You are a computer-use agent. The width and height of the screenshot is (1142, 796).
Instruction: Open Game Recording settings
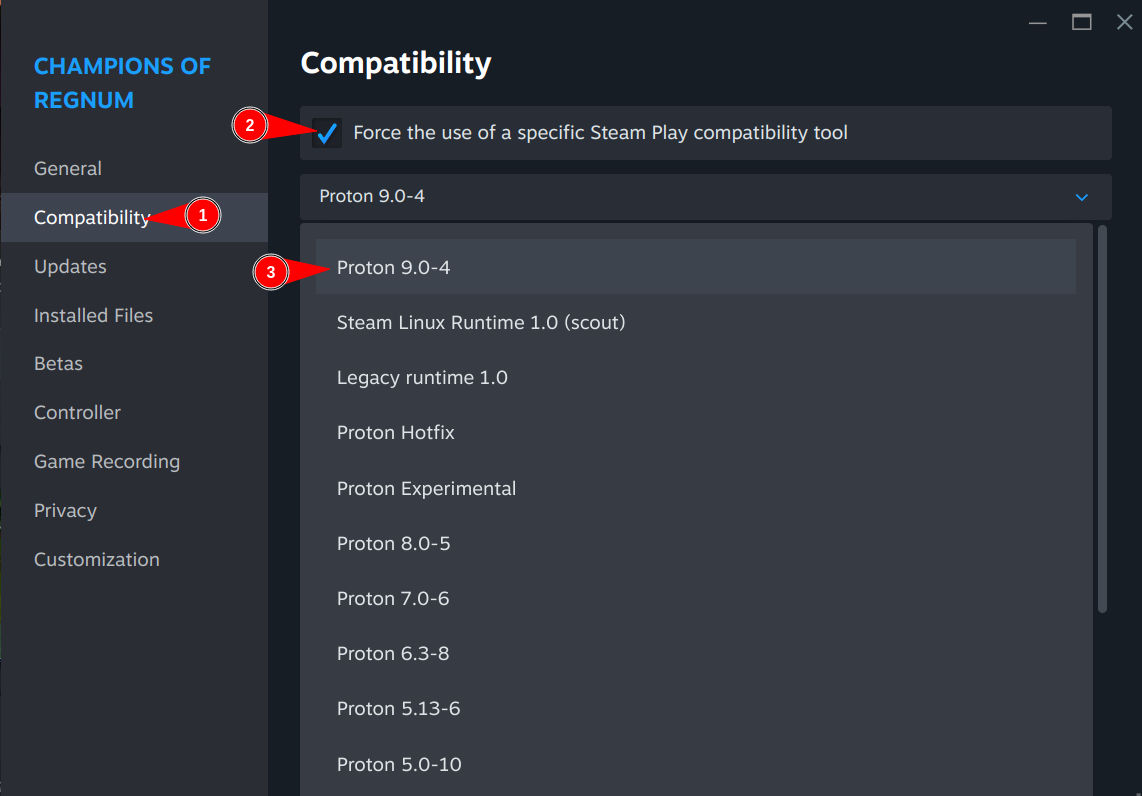coord(107,462)
